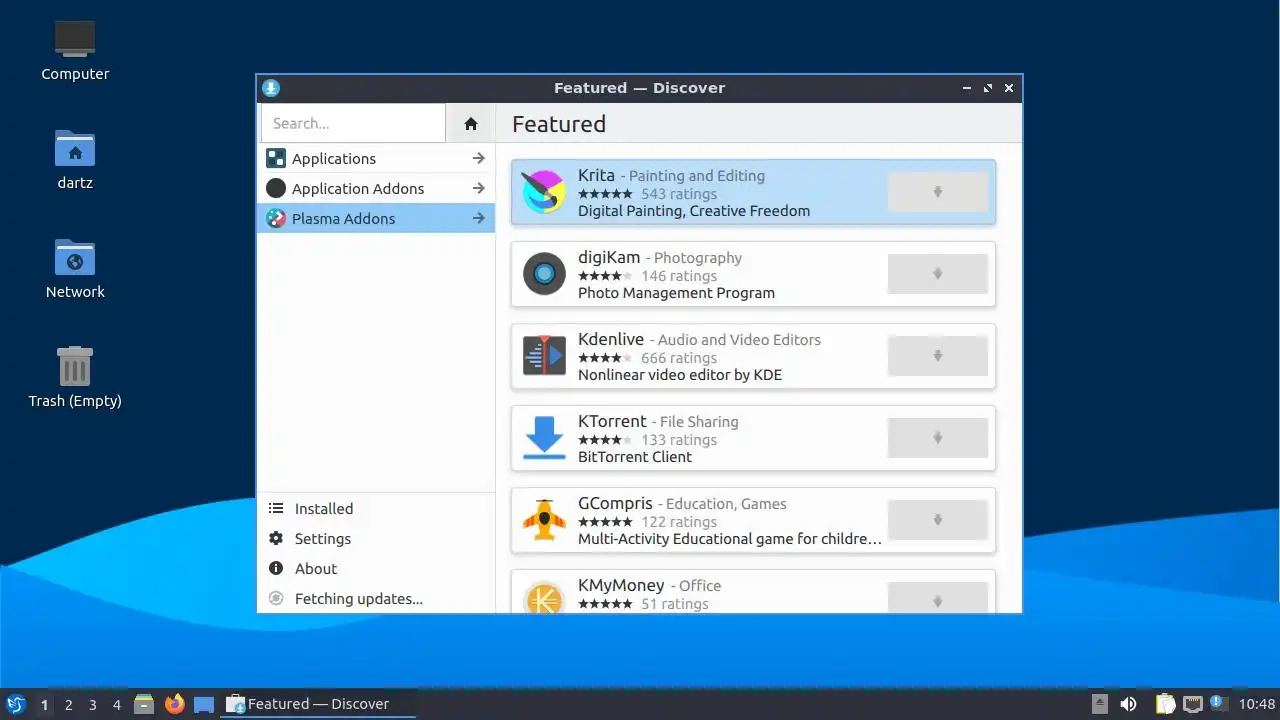
Task: Open the network tray icon
Action: (1192, 704)
